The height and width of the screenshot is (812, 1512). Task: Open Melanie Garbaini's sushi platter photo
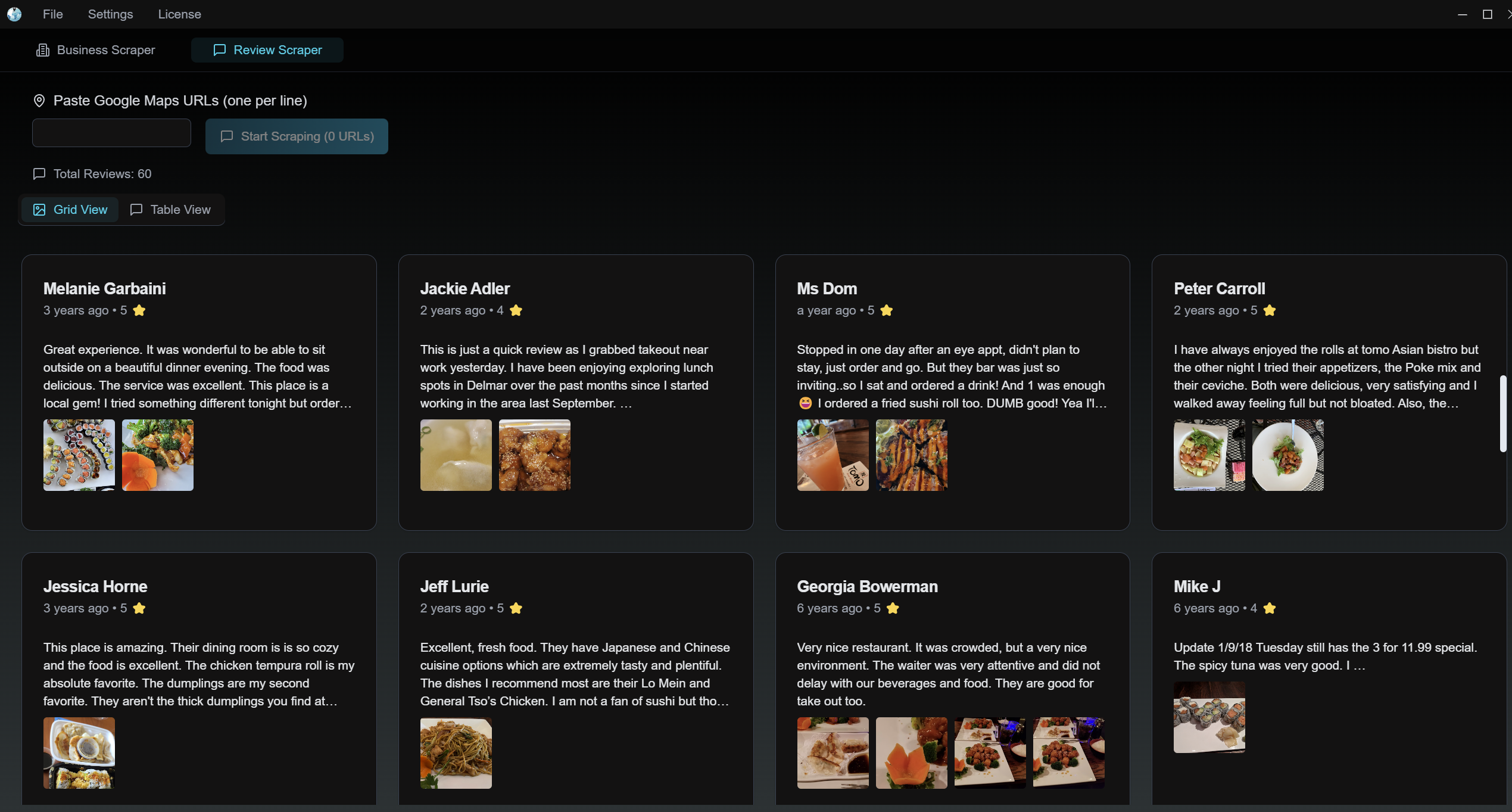(79, 455)
